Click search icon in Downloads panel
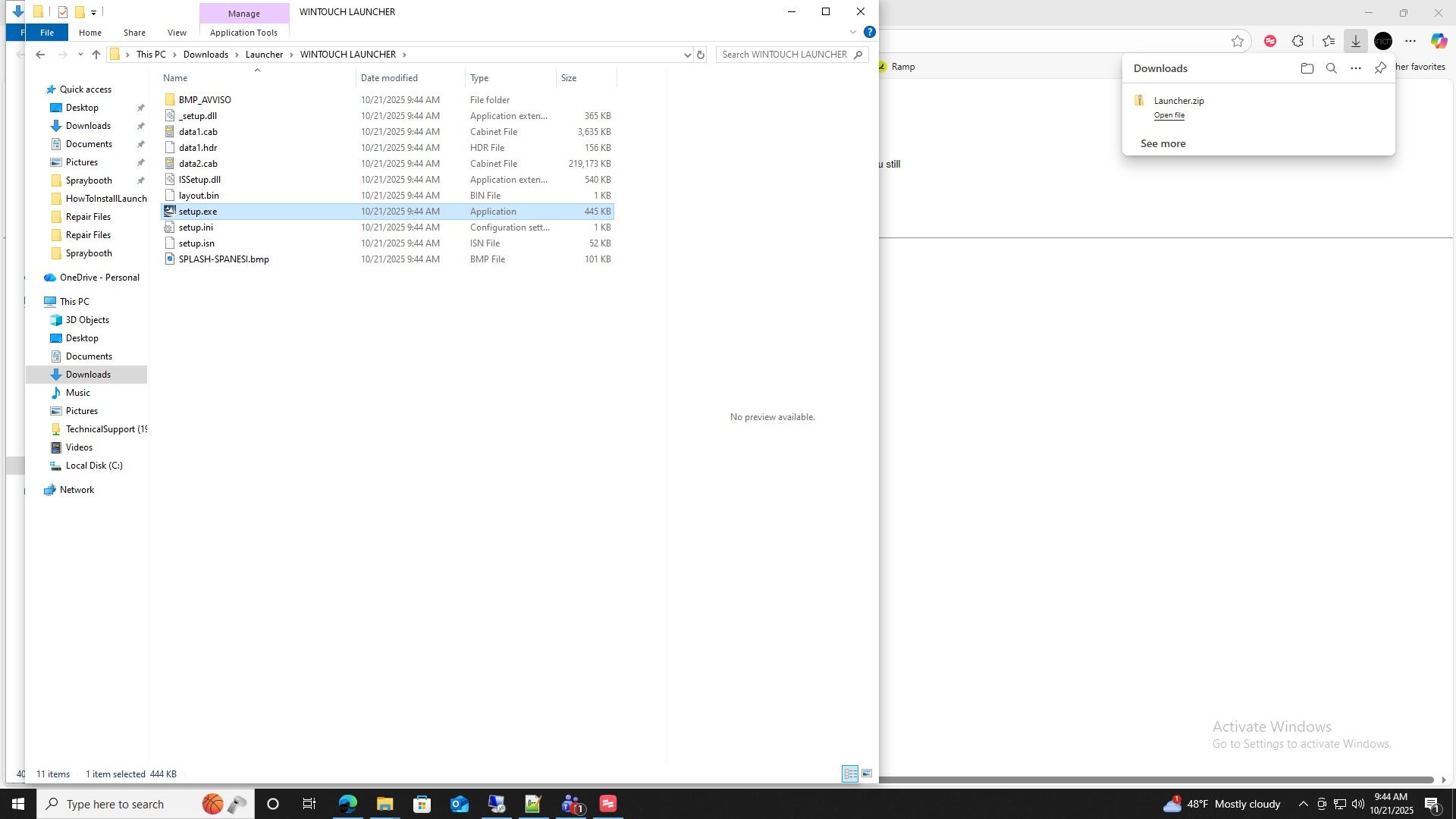 click(x=1331, y=68)
